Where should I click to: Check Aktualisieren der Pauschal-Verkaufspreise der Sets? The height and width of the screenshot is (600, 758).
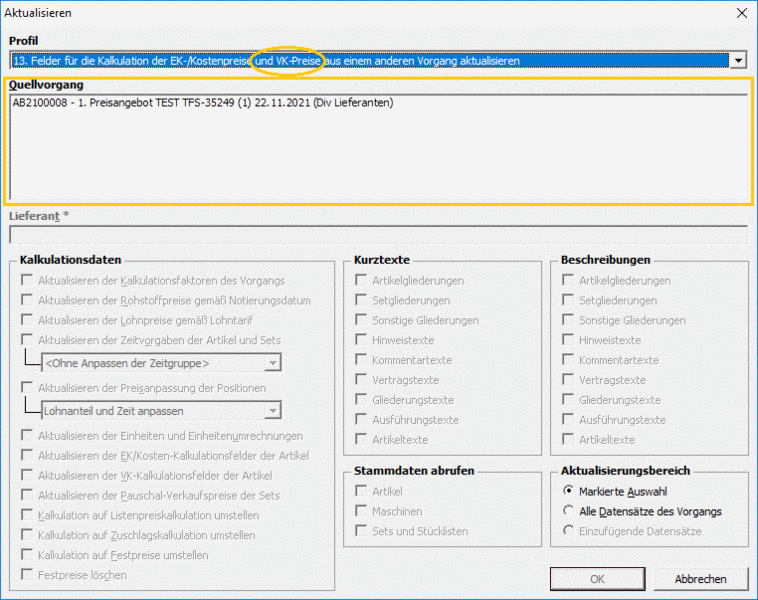27,495
